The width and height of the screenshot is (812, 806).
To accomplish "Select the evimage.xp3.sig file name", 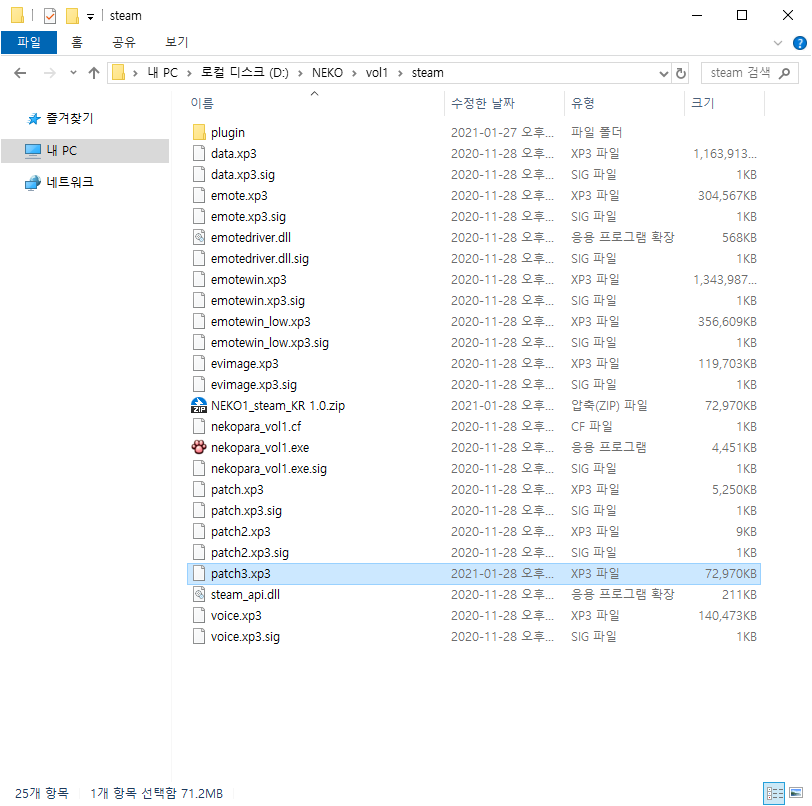I will [x=254, y=384].
